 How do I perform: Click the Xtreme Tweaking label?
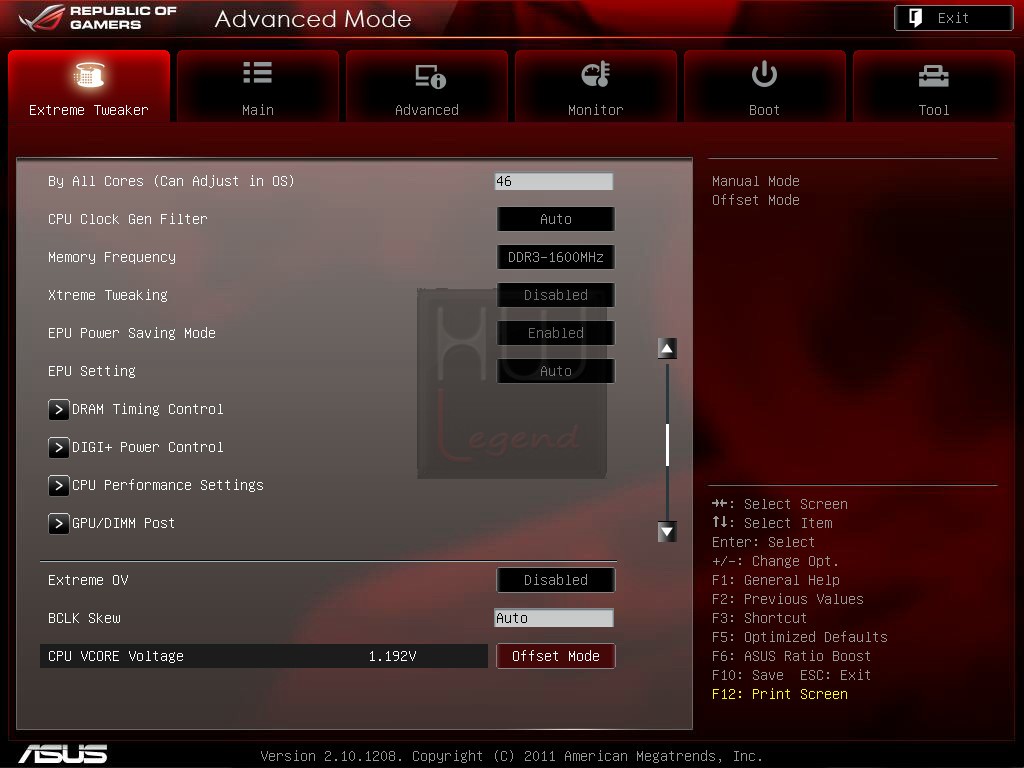tap(108, 295)
